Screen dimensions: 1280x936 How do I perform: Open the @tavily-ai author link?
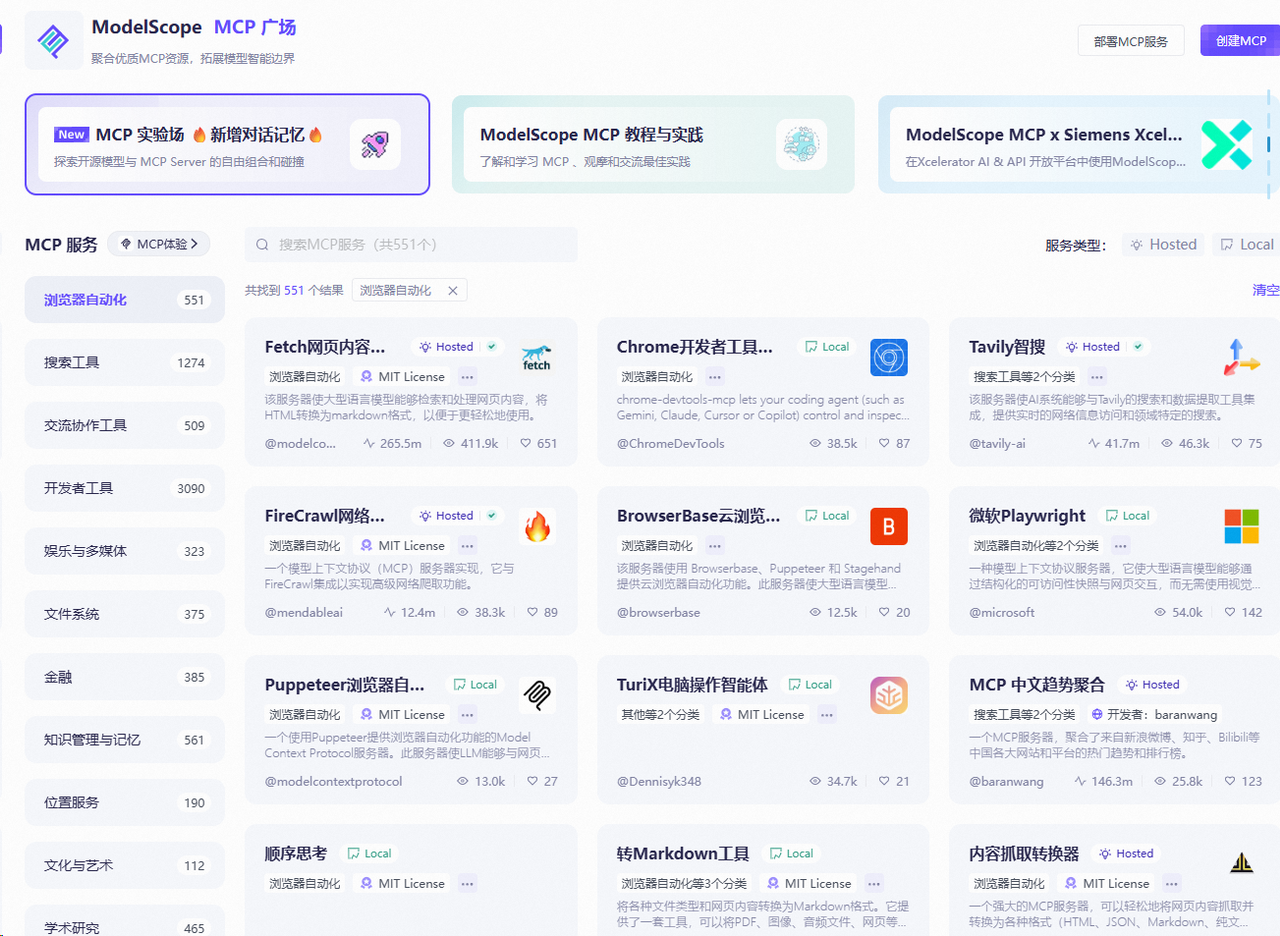pos(997,443)
